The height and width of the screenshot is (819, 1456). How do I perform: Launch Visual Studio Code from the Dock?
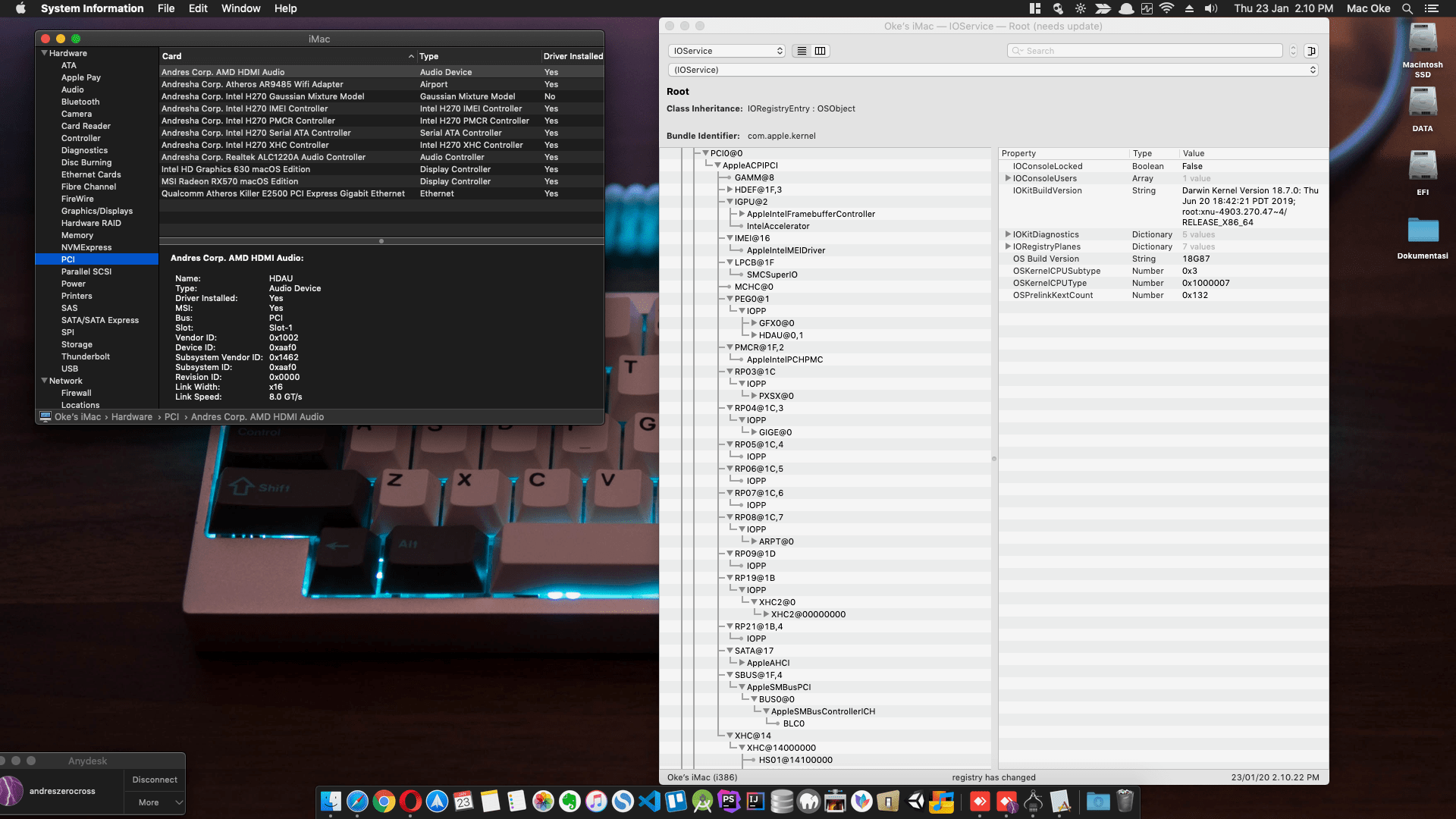pos(649,801)
